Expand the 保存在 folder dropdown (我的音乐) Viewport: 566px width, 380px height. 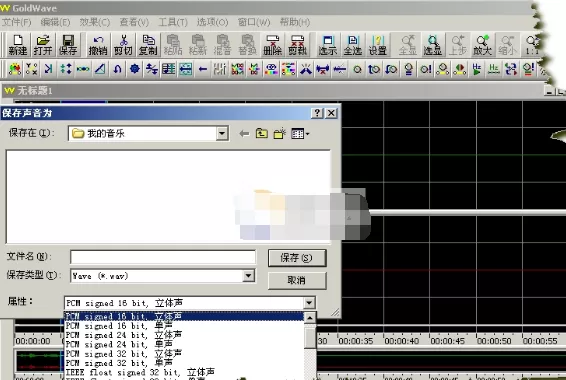point(222,134)
